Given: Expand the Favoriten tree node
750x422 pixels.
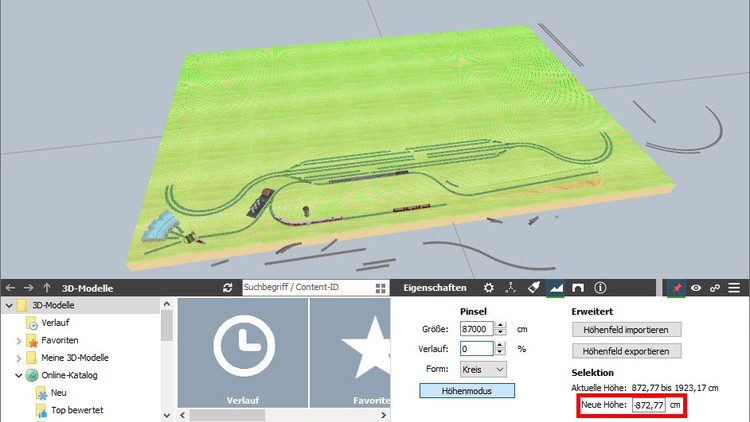Looking at the screenshot, I should pos(19,341).
